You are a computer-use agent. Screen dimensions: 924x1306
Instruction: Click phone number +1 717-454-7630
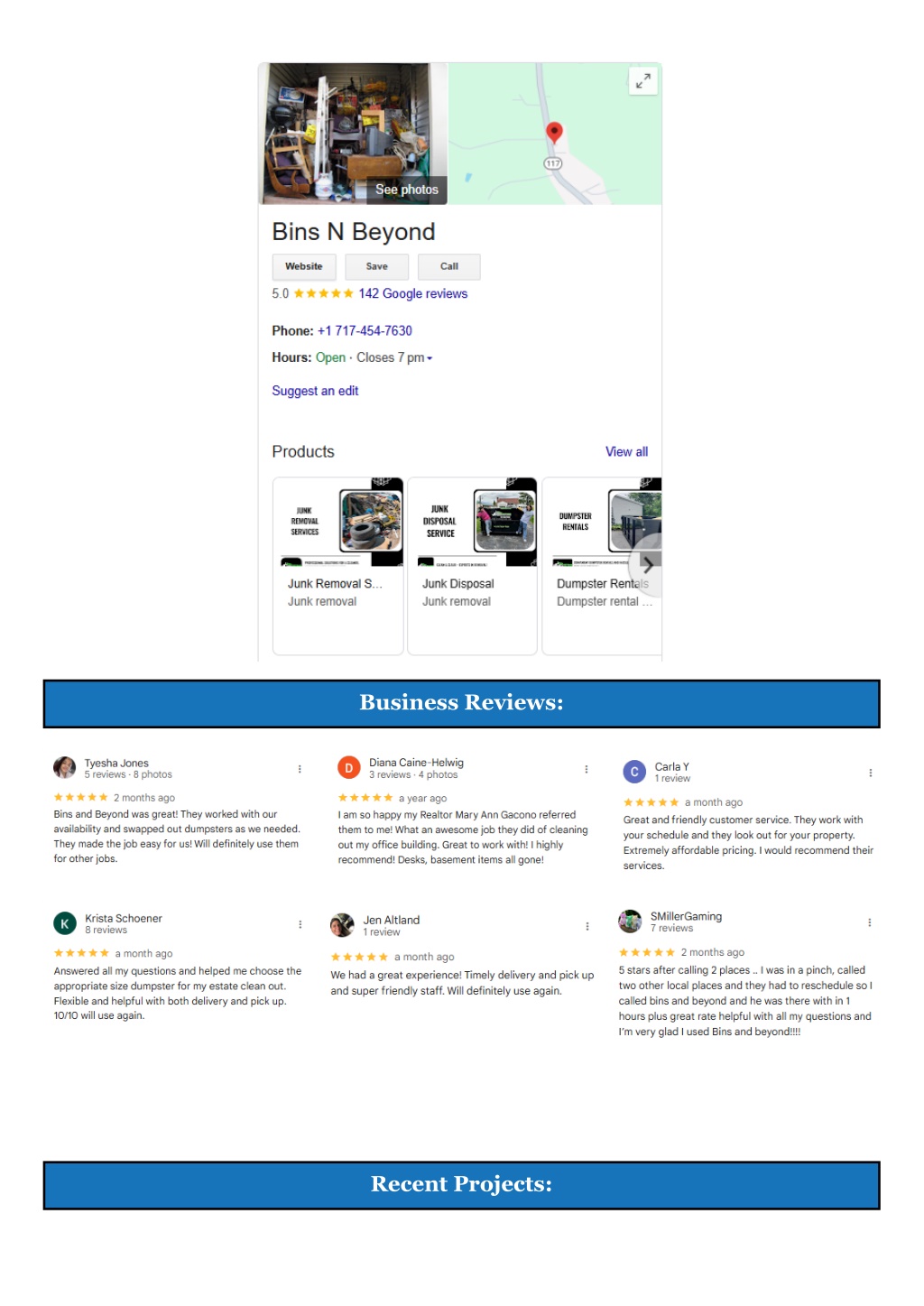tap(365, 330)
